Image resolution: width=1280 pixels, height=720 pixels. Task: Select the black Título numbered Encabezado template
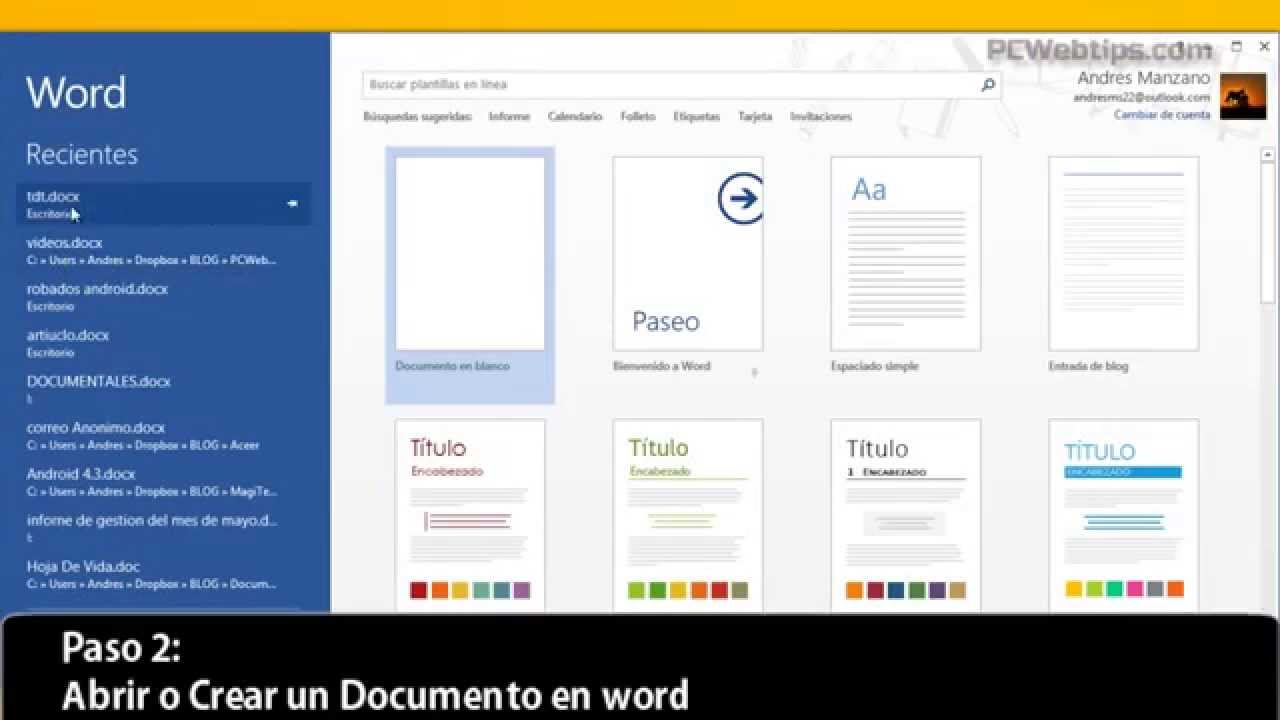906,515
